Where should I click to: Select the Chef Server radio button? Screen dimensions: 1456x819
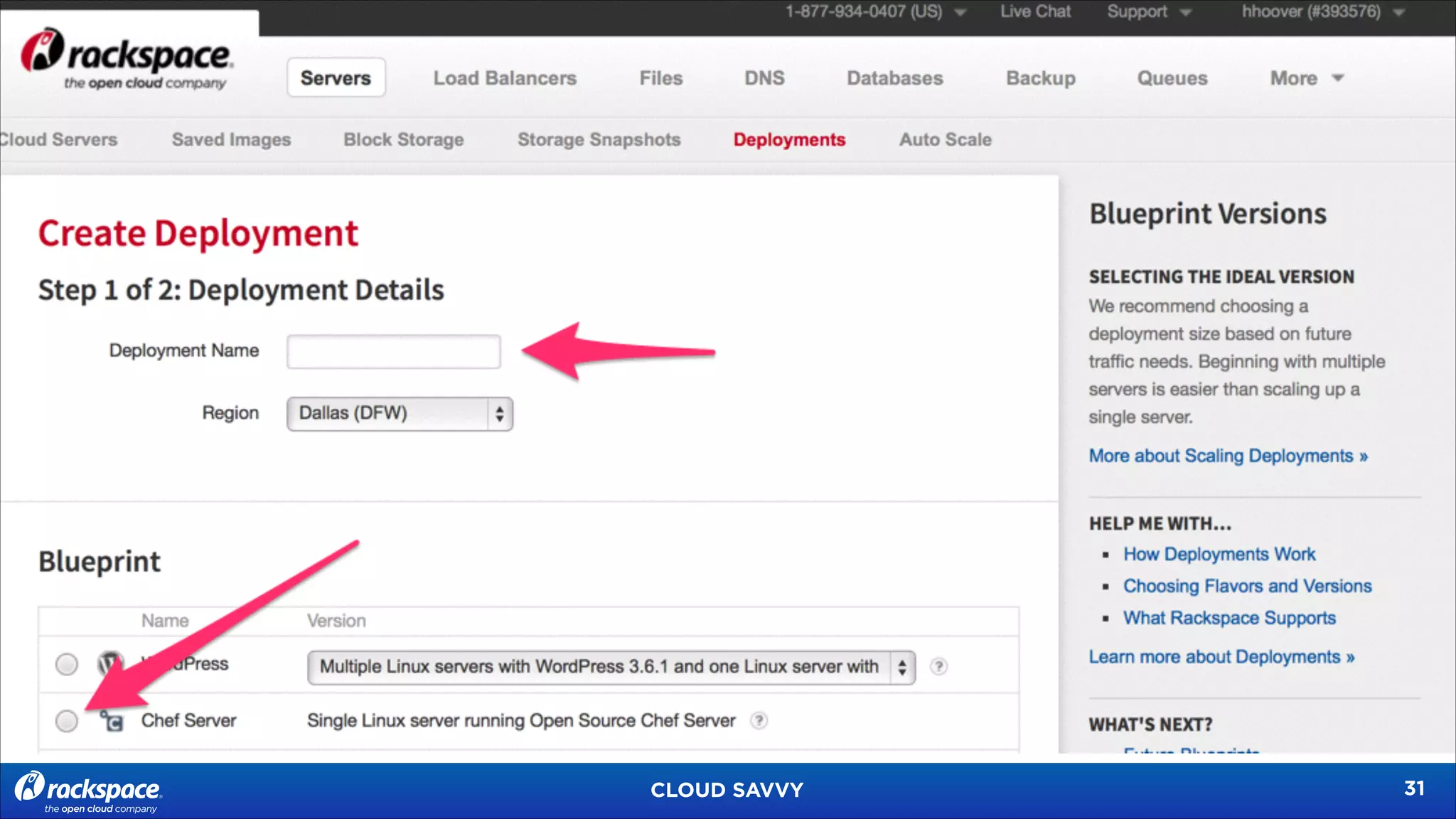67,721
